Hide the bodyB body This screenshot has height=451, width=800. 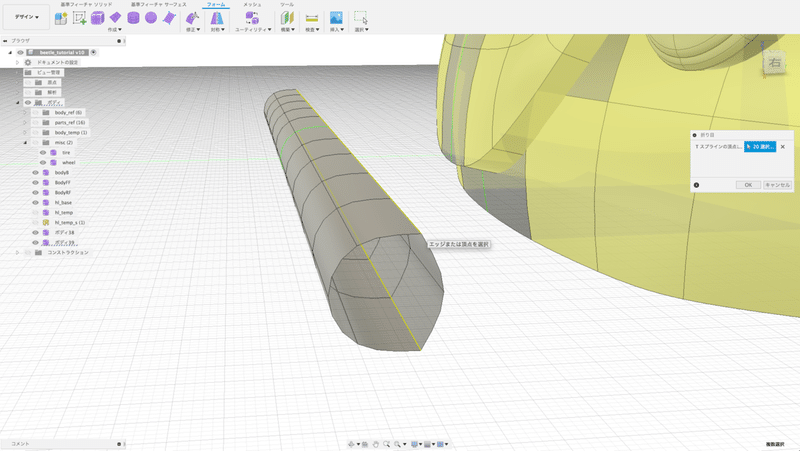tap(35, 172)
